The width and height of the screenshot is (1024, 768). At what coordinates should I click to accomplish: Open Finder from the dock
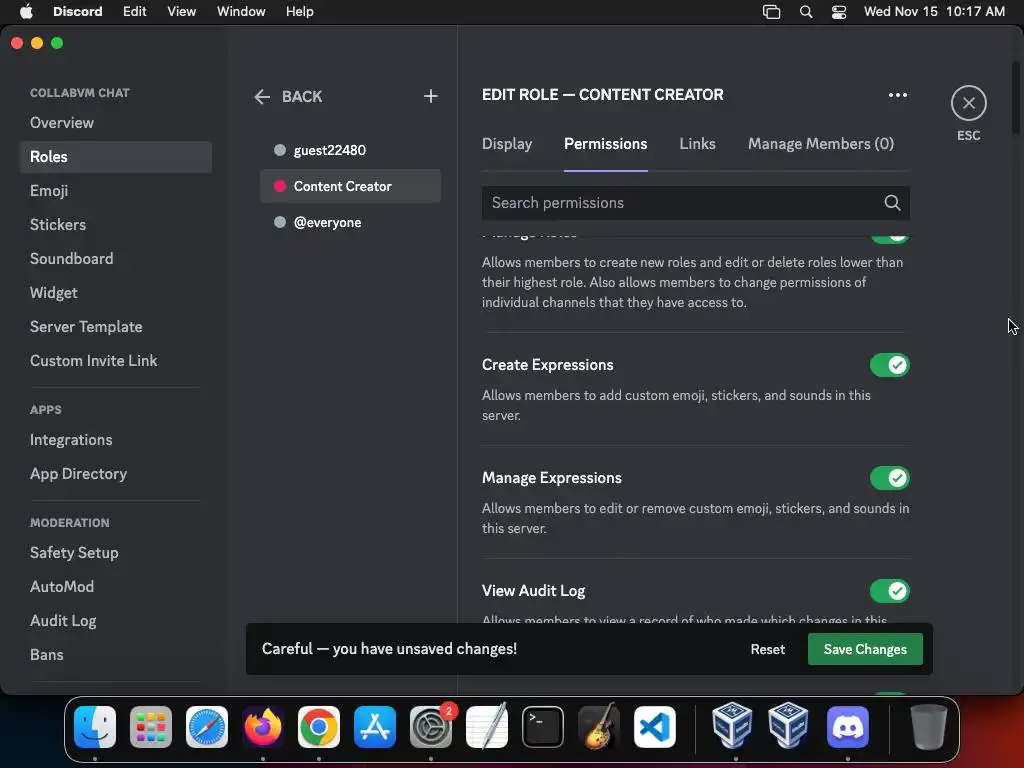coord(95,727)
